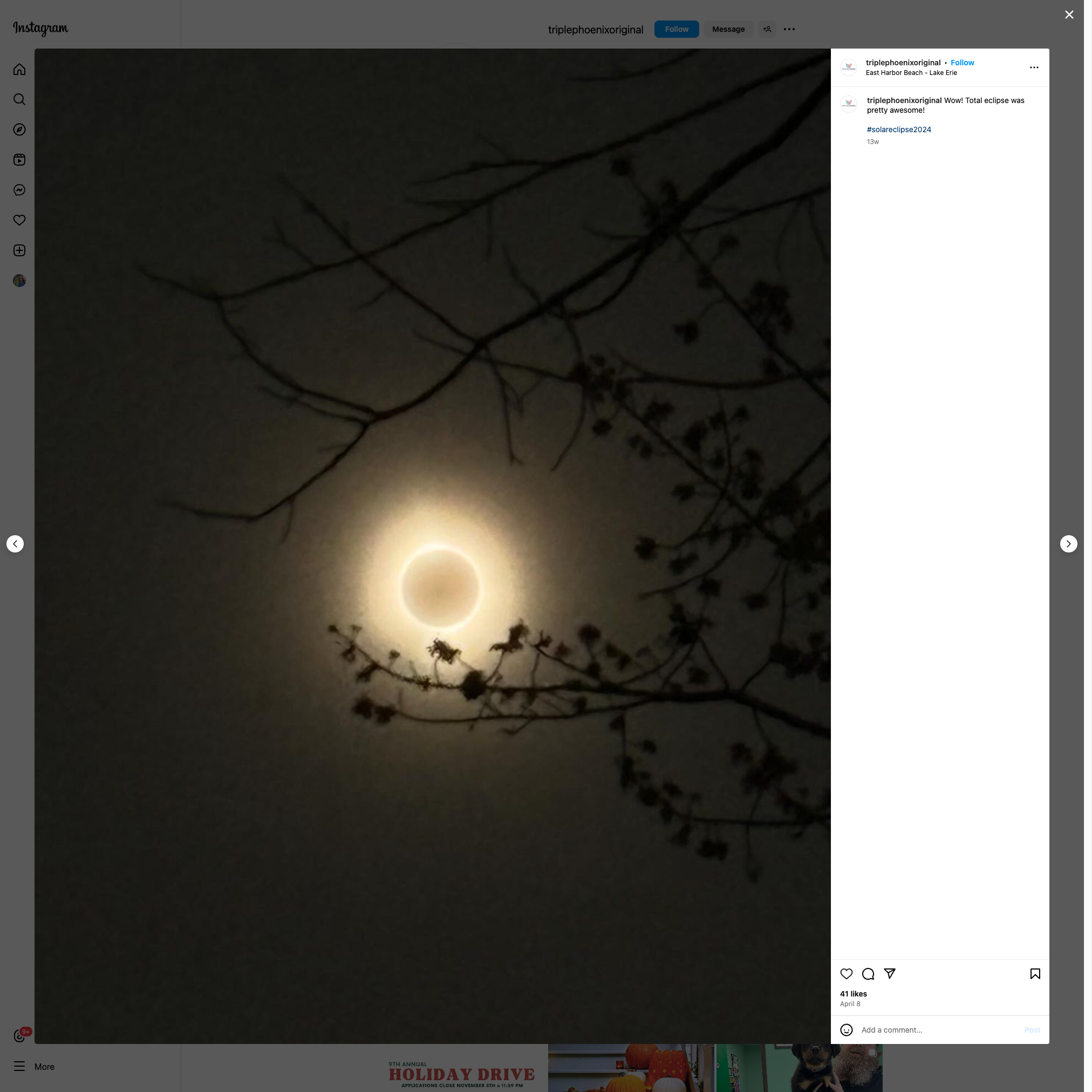The image size is (1092, 1092).
Task: Click the Create new post plus icon
Action: point(19,250)
